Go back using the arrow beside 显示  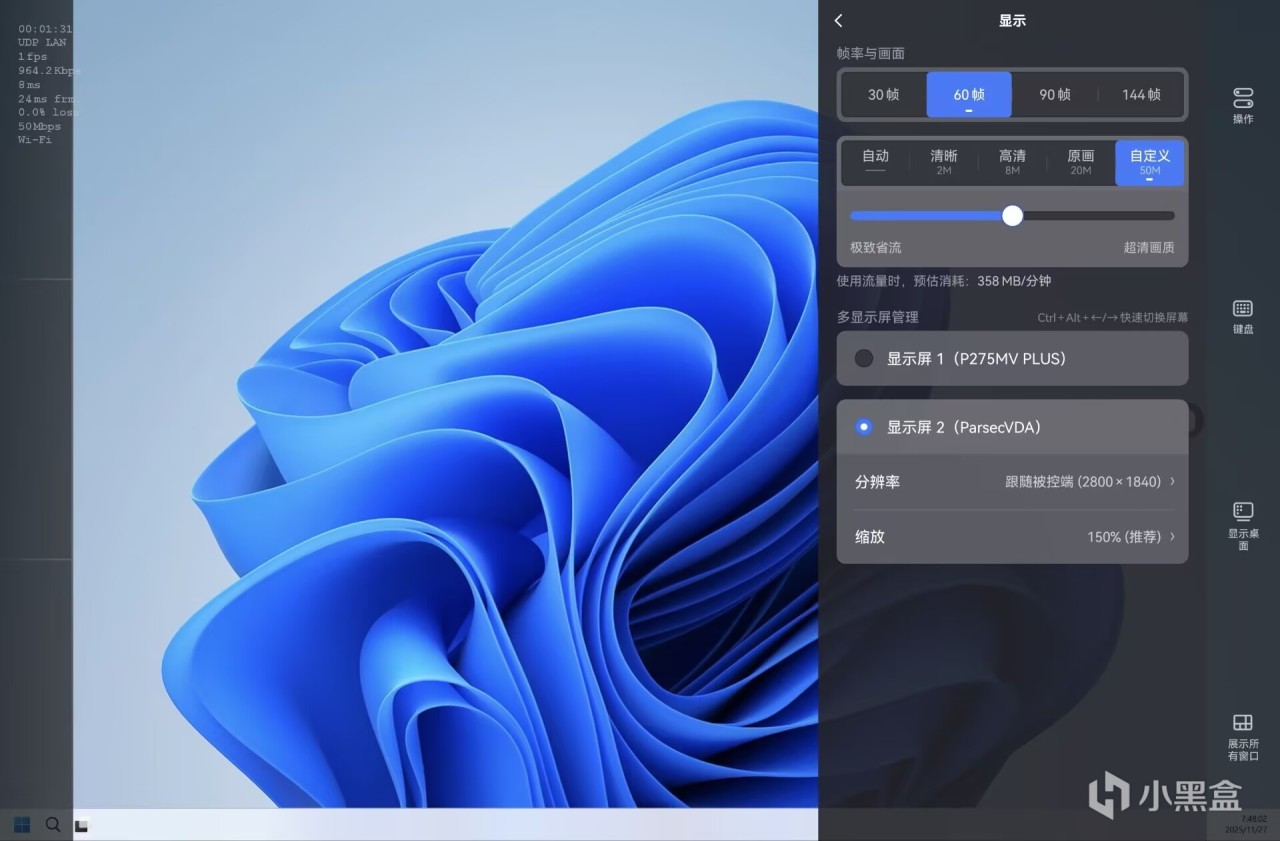[838, 21]
